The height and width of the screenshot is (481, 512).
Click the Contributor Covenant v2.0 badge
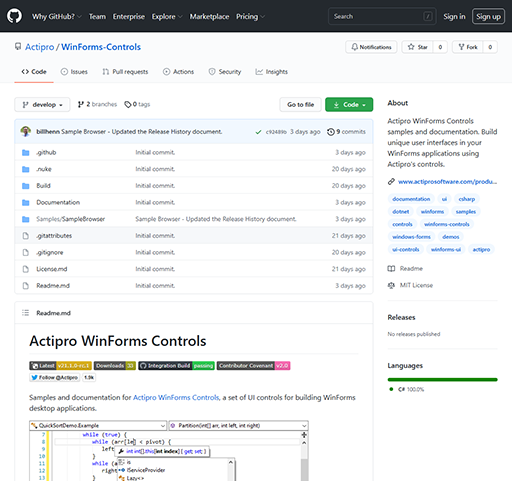tap(253, 366)
